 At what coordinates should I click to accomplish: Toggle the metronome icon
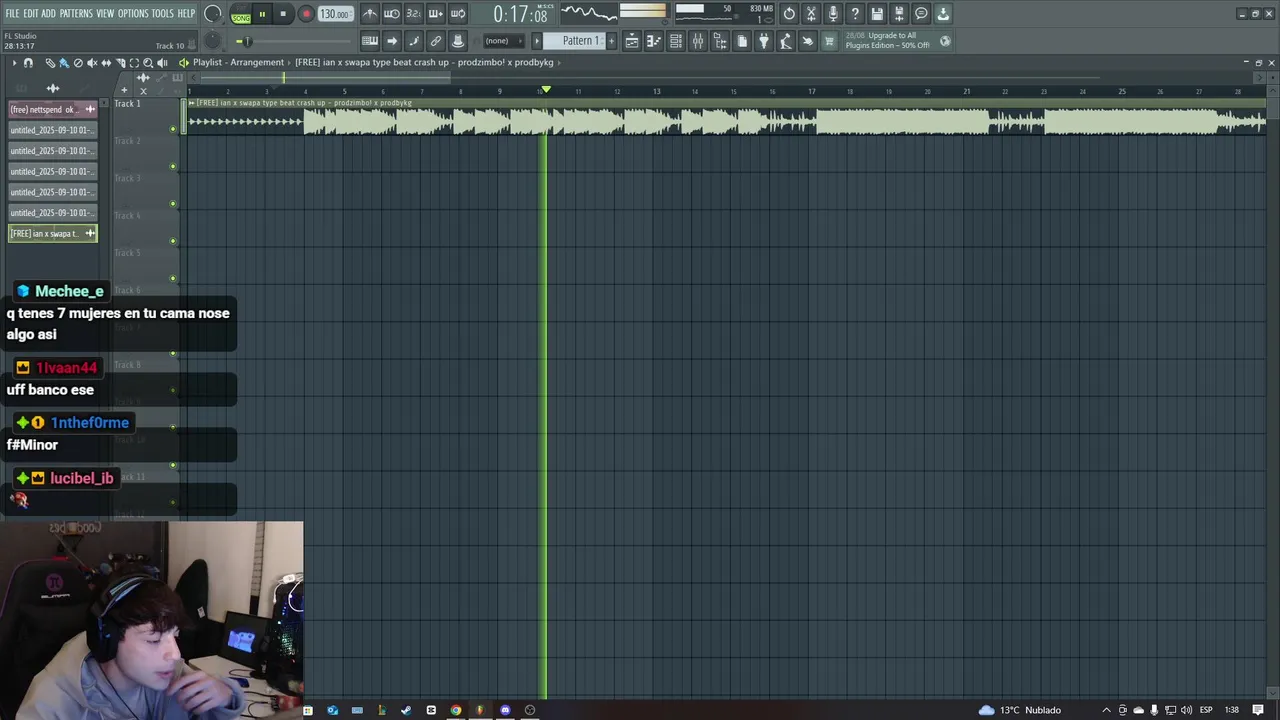370,14
